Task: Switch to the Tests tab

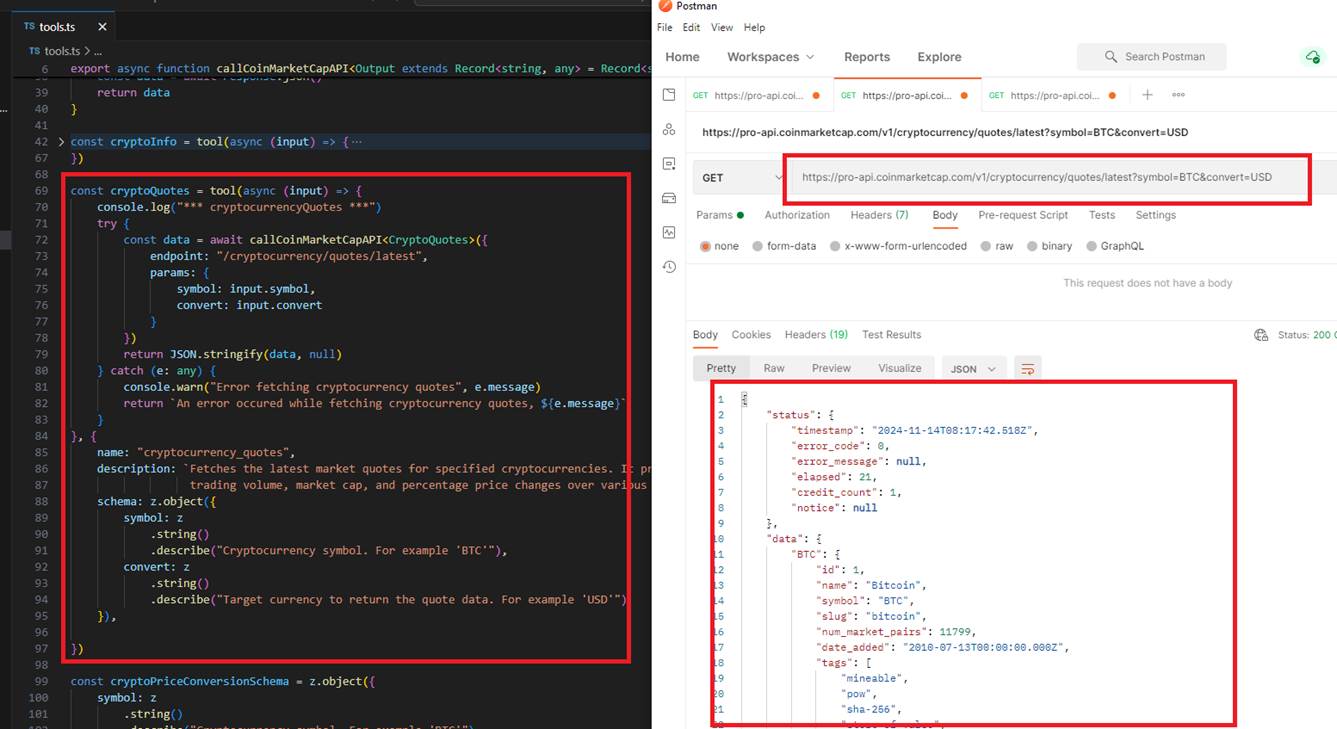Action: [1102, 215]
